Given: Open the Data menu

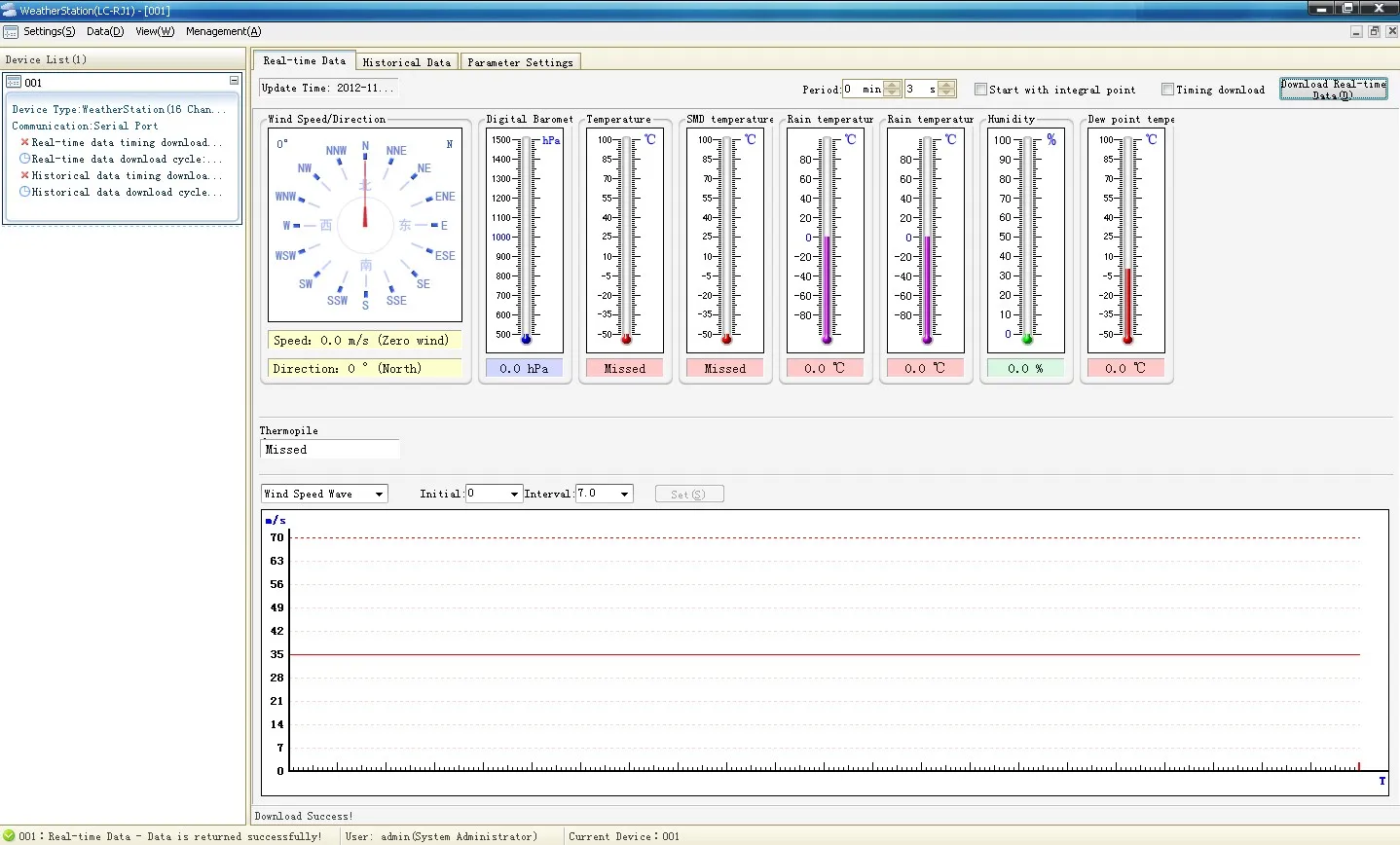Looking at the screenshot, I should [103, 30].
